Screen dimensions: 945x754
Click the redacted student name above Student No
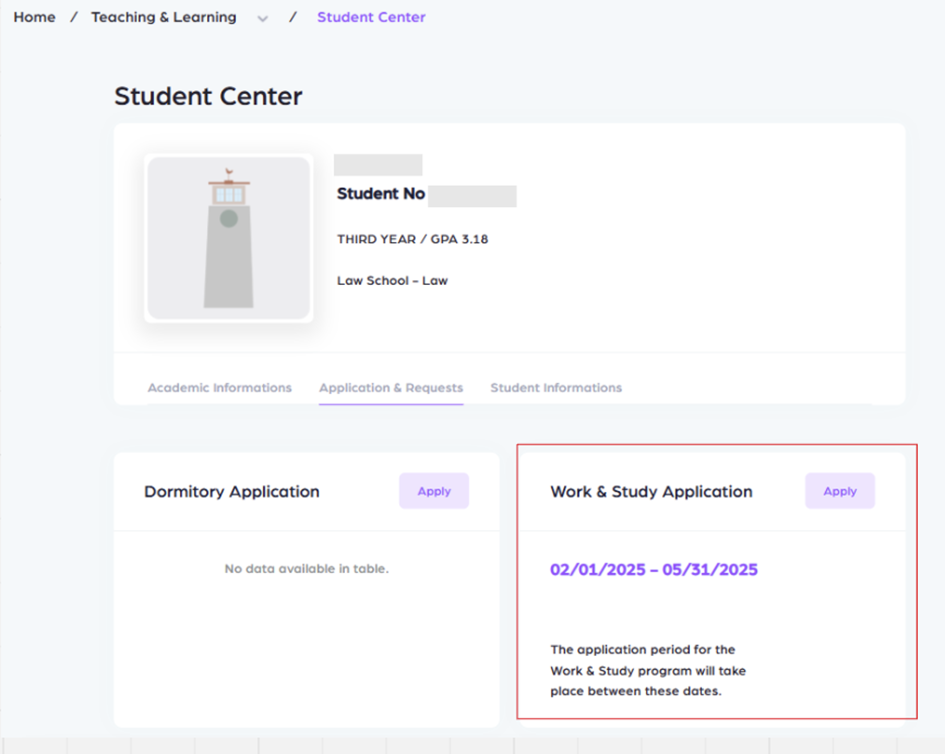click(x=378, y=165)
